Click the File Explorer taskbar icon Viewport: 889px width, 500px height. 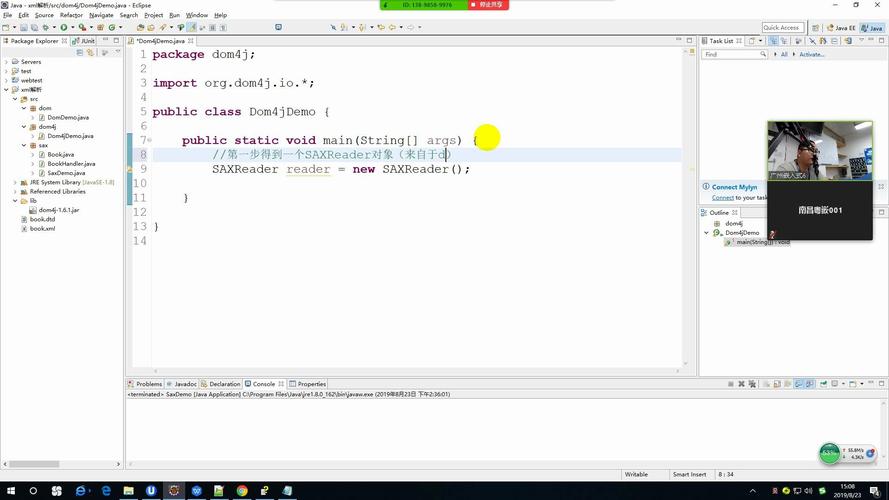point(129,491)
